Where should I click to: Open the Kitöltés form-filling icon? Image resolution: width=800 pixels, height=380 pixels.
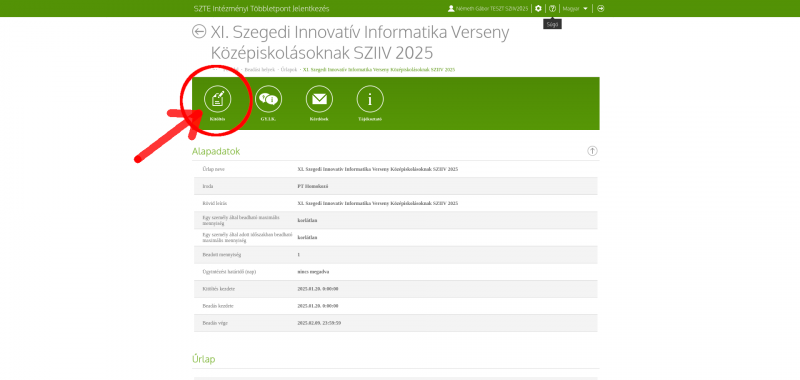point(217,98)
